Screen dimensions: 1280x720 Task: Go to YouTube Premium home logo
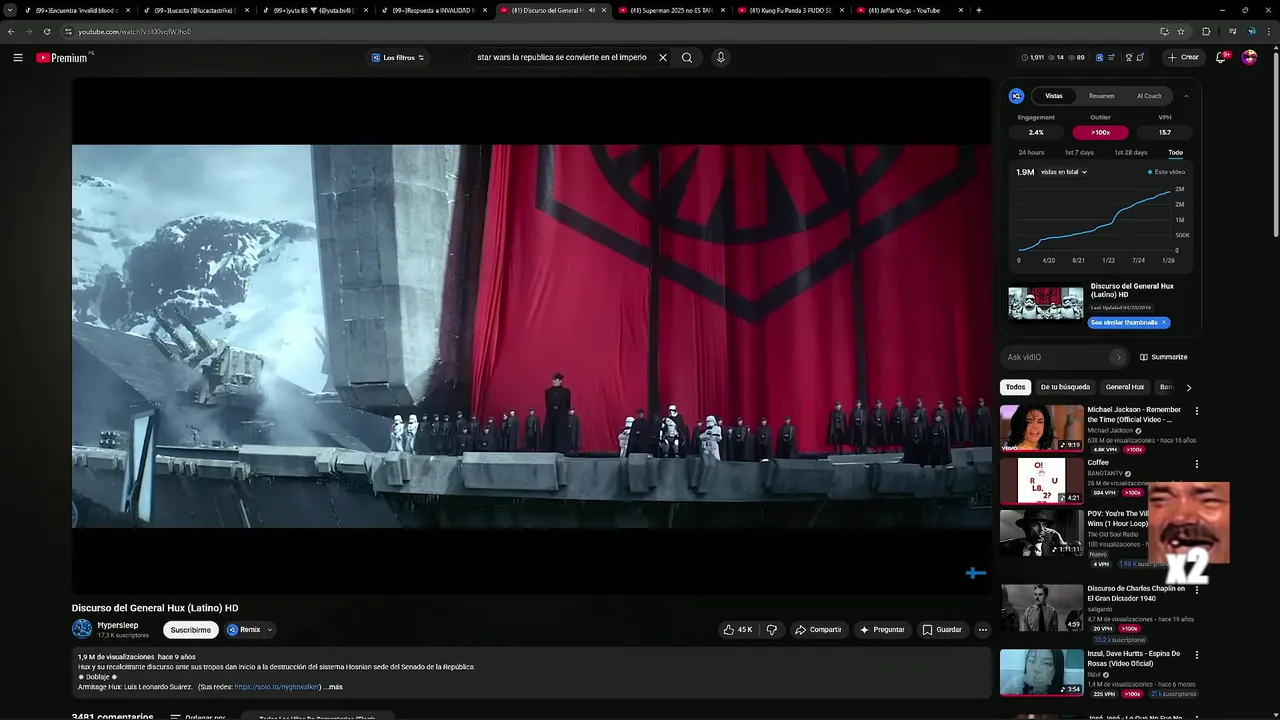tap(62, 58)
